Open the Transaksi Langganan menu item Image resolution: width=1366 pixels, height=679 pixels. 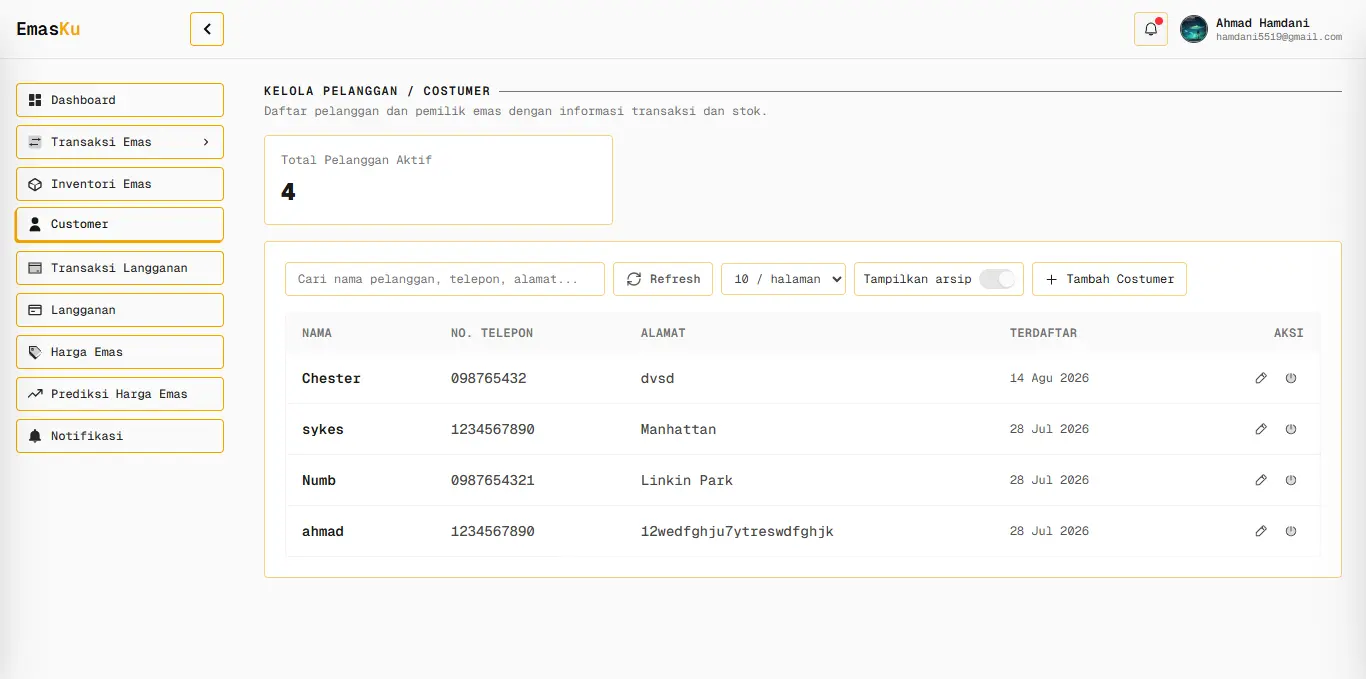120,268
